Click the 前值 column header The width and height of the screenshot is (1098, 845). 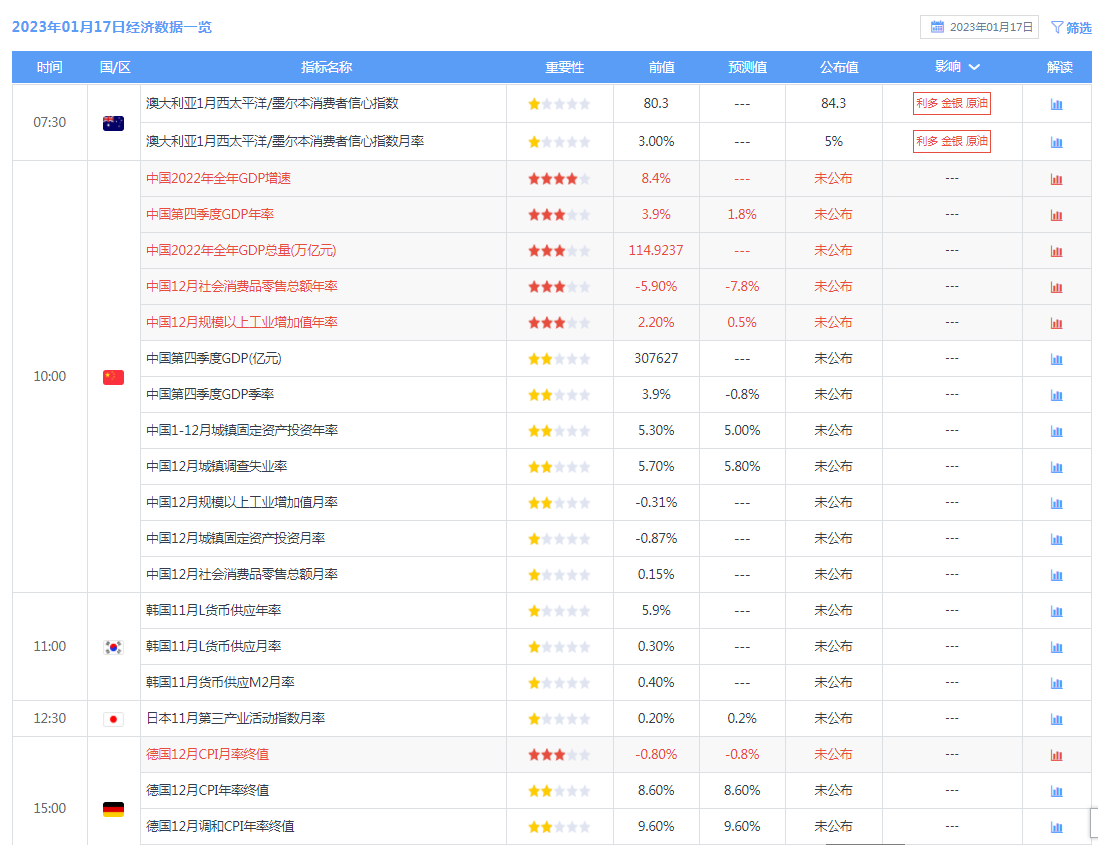click(661, 67)
